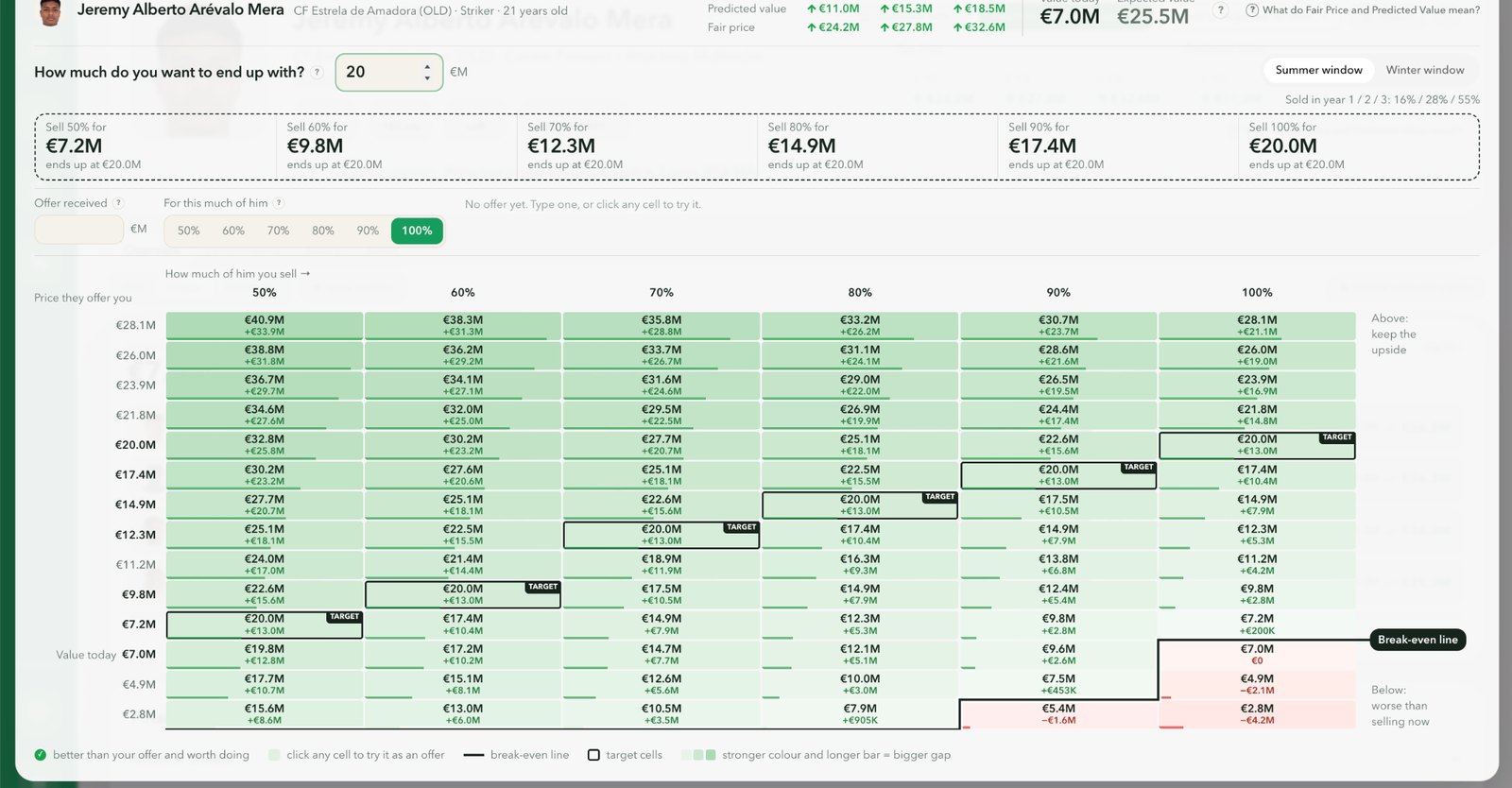Select the 80% share option
Screen dimensions: 1512x788
click(x=323, y=231)
